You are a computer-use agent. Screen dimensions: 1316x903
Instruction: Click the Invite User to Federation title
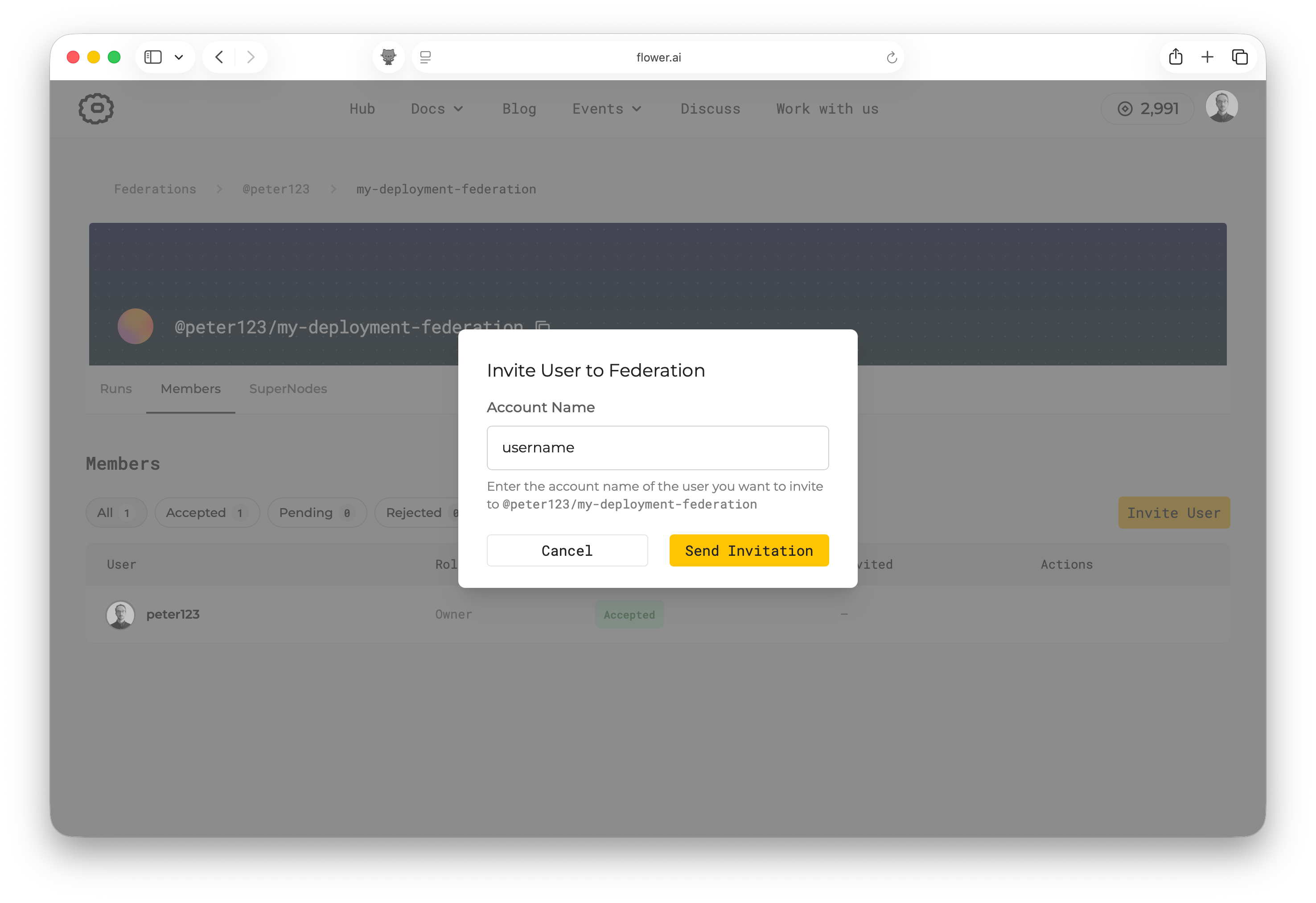coord(596,370)
